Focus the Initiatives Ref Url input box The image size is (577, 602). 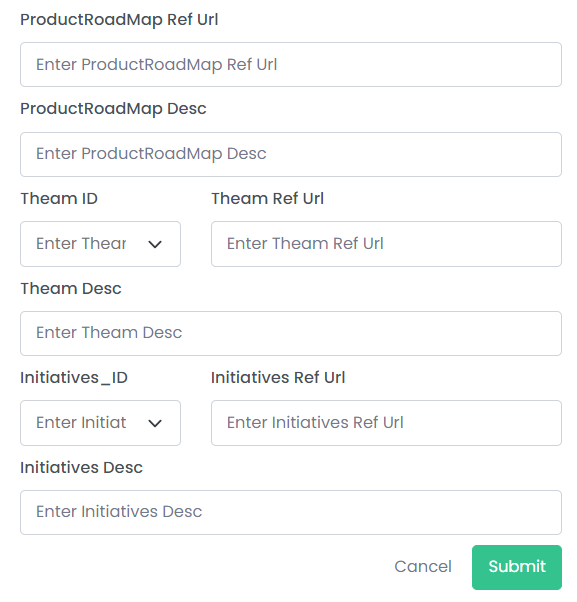tap(386, 423)
